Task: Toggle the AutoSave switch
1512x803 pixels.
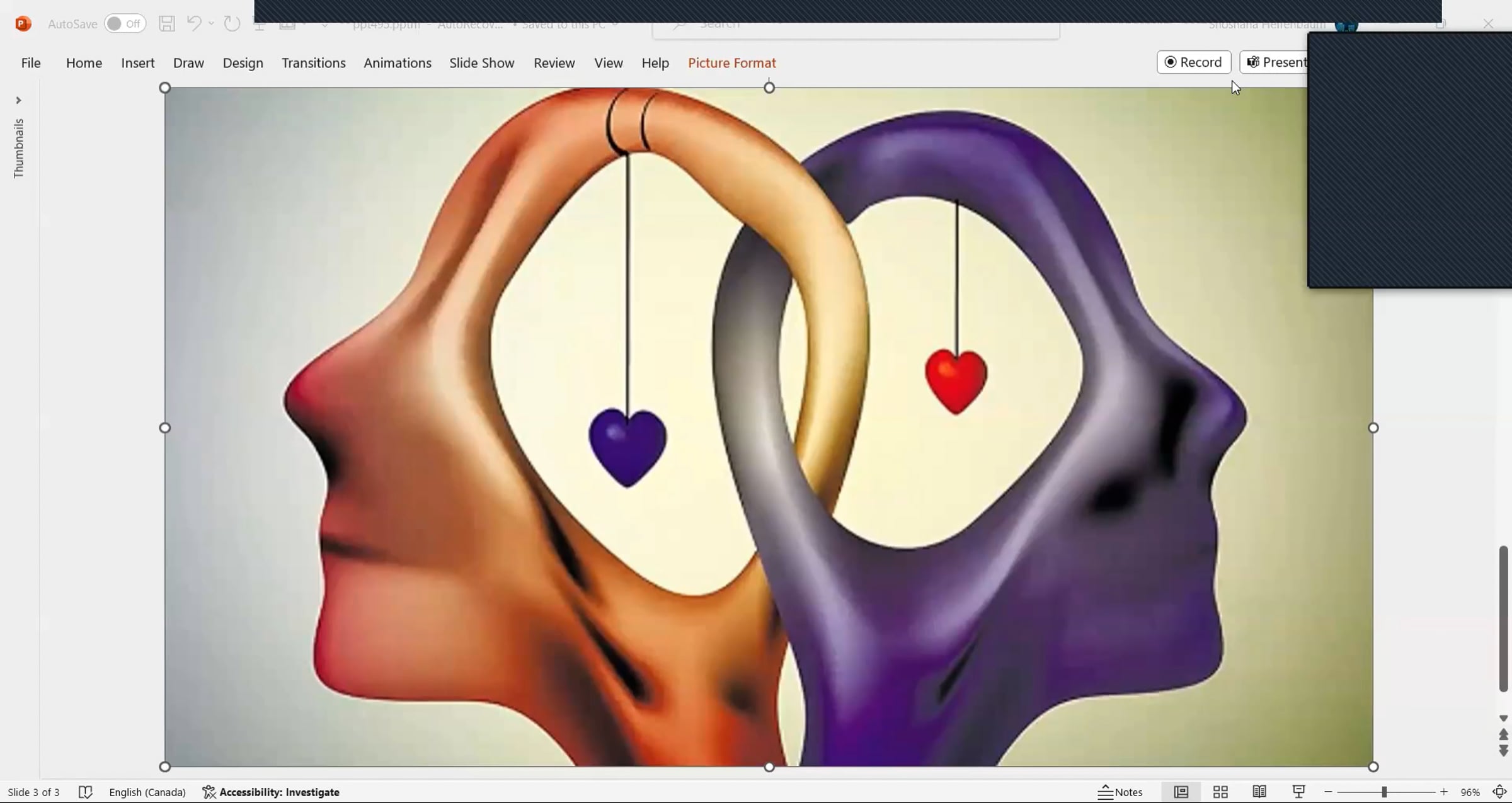Action: (x=125, y=24)
